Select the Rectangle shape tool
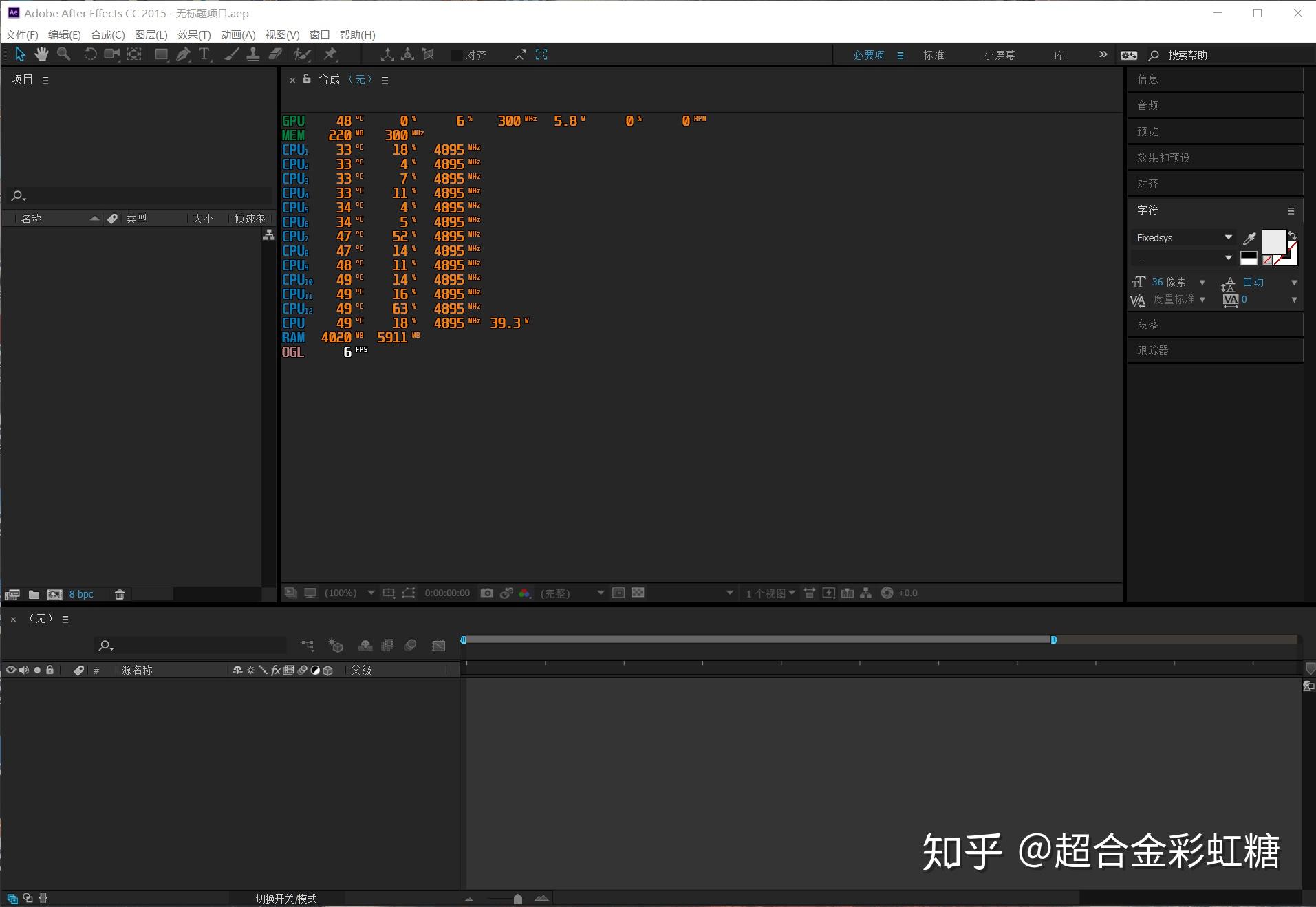The width and height of the screenshot is (1316, 907). pyautogui.click(x=162, y=54)
